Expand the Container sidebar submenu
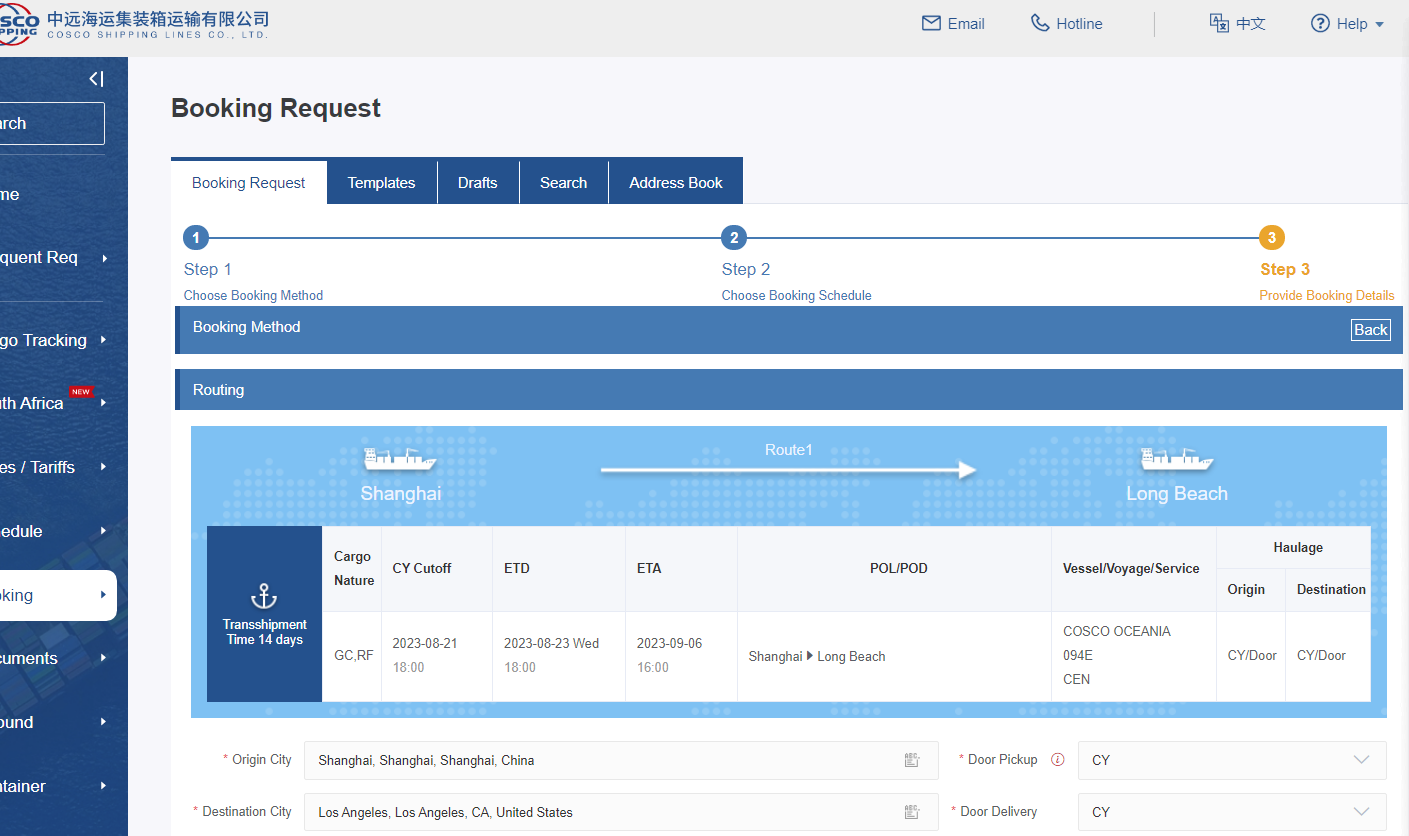The image size is (1409, 836). click(104, 786)
